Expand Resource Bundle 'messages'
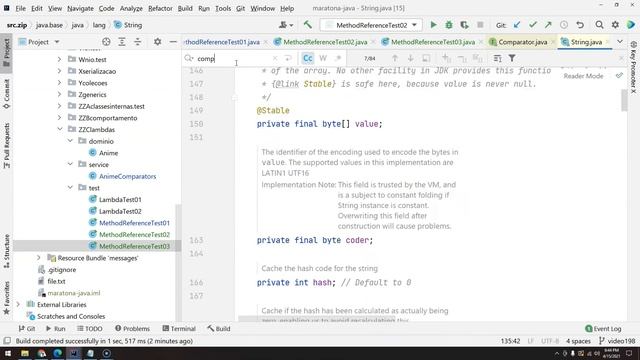Viewport: 640px width, 360px height. coord(39,258)
